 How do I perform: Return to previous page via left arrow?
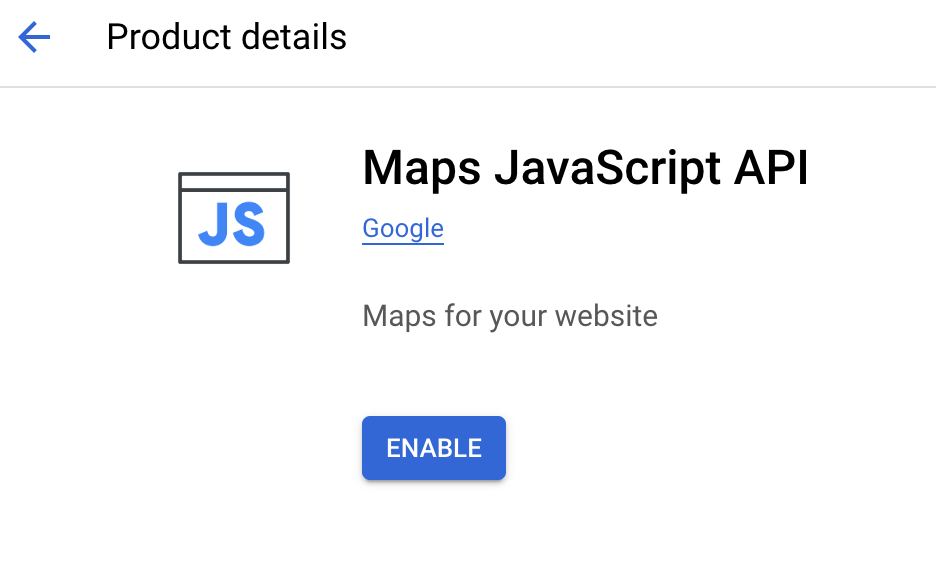(x=34, y=38)
